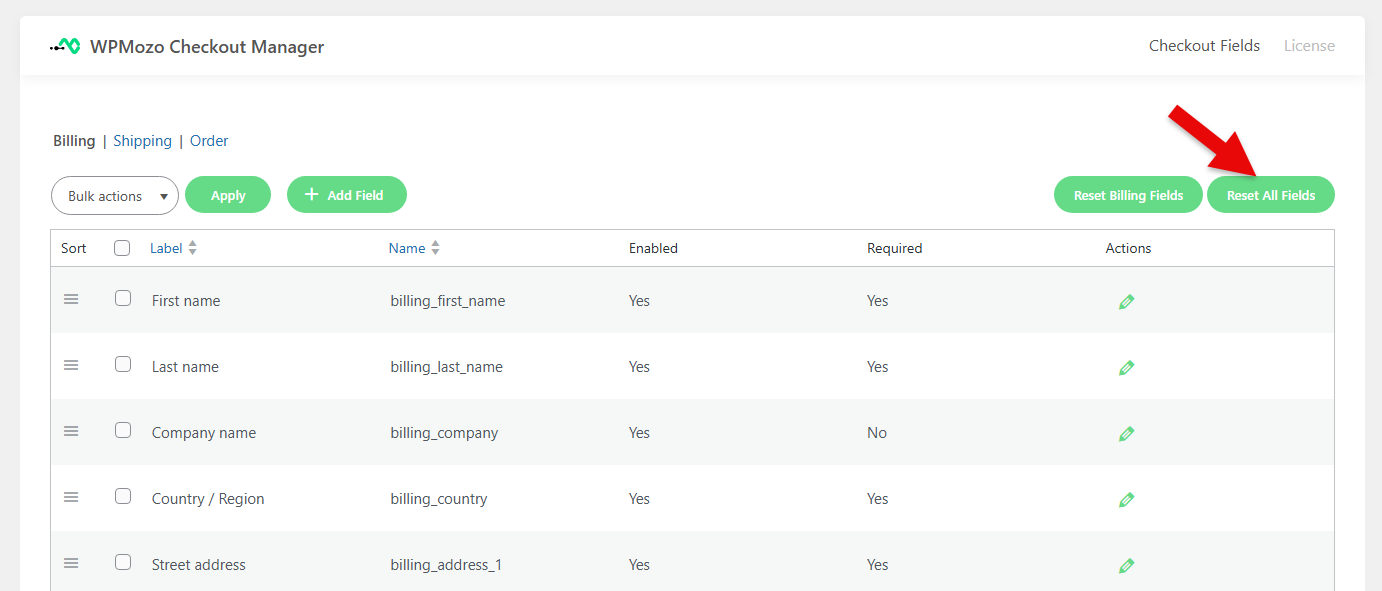The width and height of the screenshot is (1382, 591).
Task: Click the Street address label cell
Action: pos(199,565)
